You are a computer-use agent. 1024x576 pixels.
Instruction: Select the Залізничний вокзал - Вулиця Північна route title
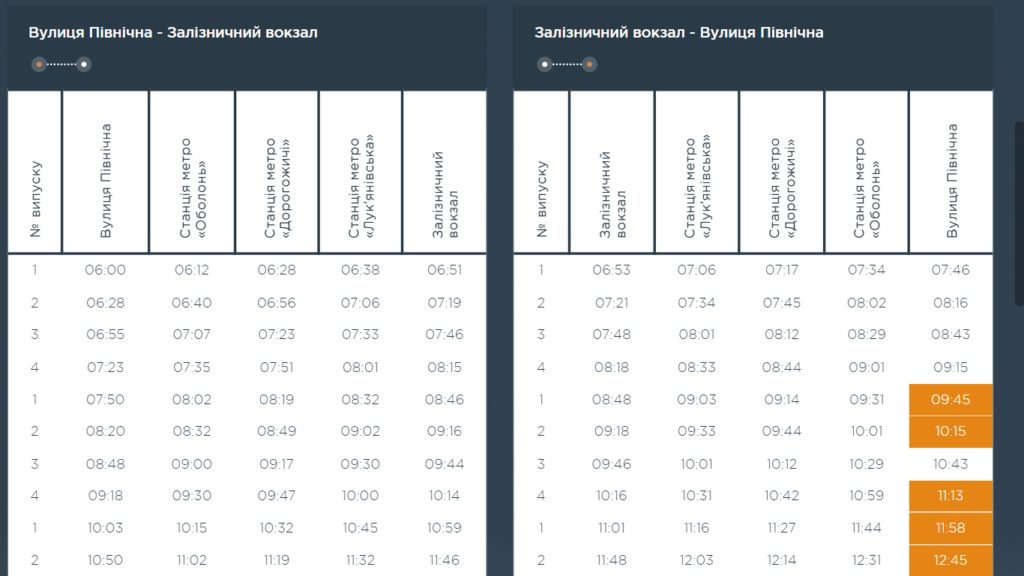(679, 33)
